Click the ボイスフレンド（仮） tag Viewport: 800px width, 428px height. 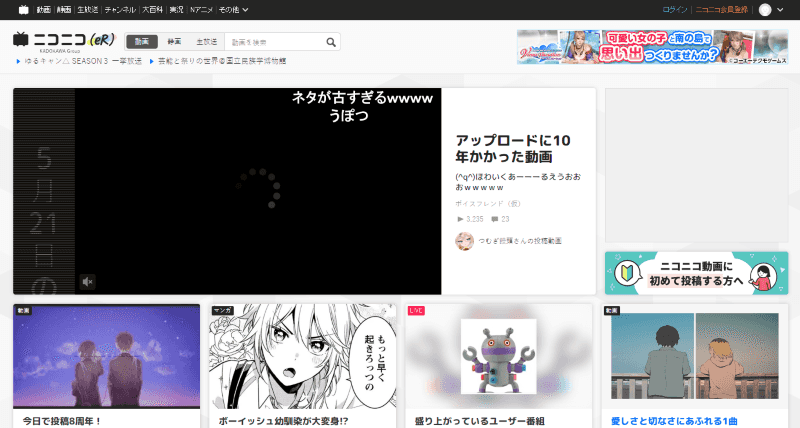(x=488, y=204)
